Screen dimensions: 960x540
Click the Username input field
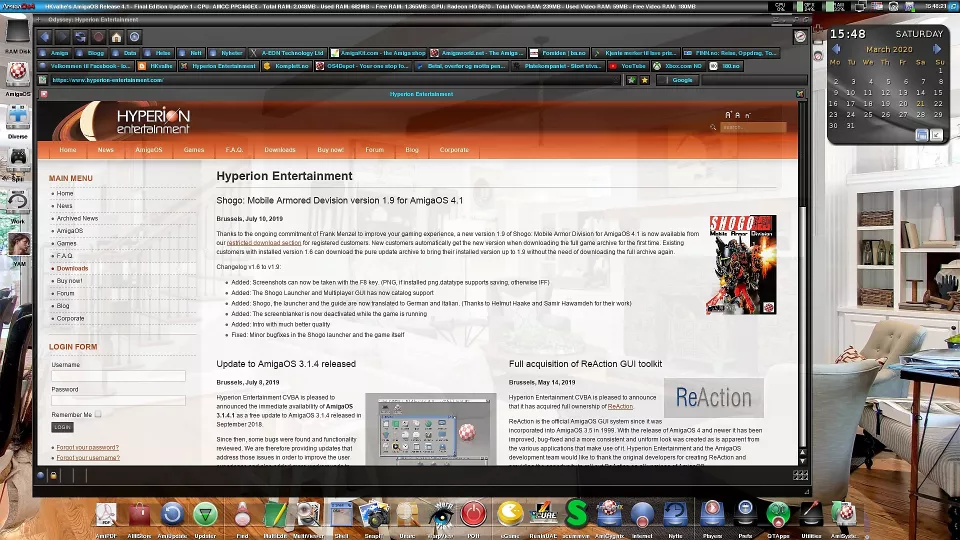(x=118, y=376)
